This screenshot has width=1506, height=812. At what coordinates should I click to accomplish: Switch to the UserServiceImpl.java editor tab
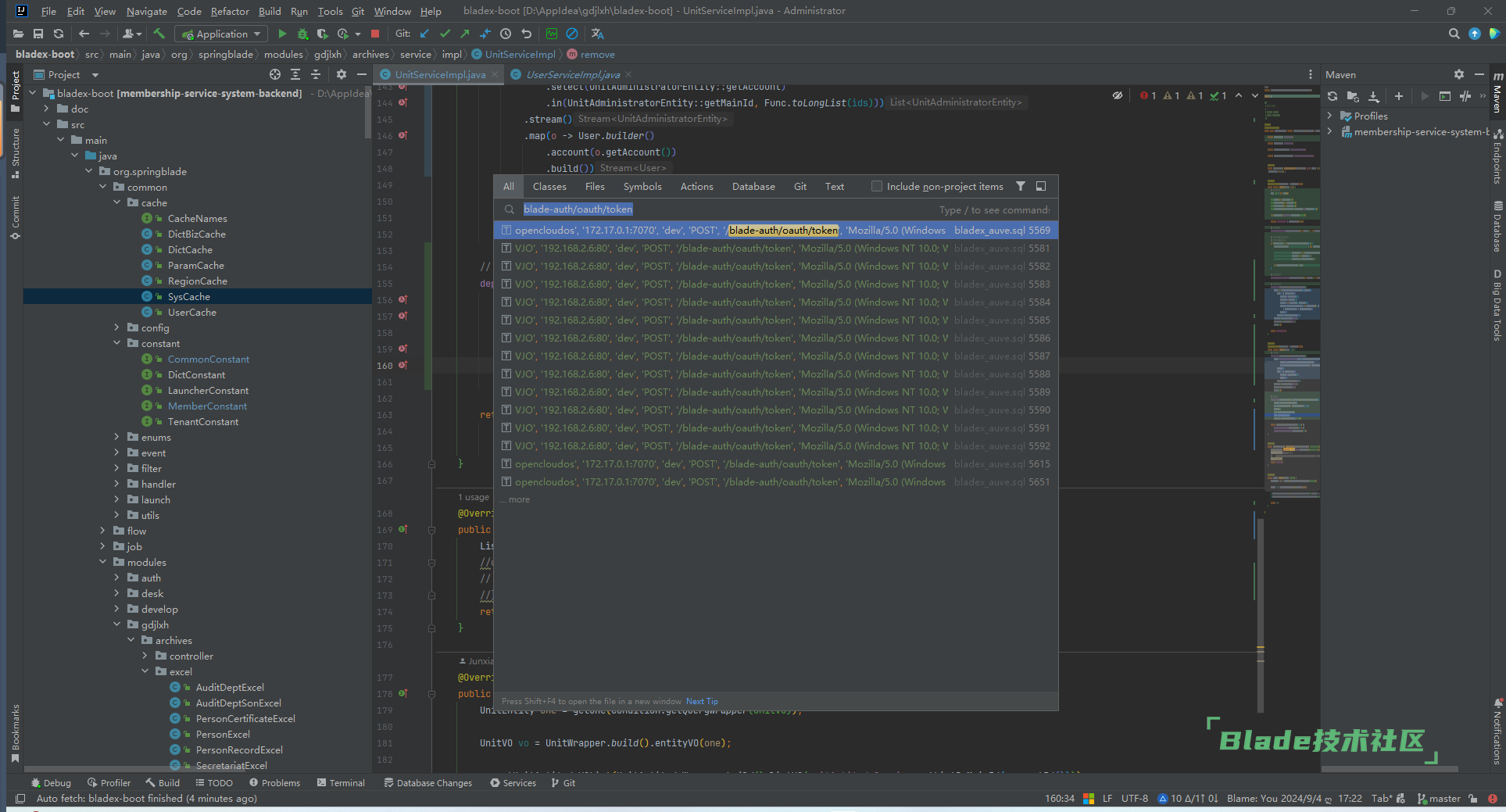(573, 74)
